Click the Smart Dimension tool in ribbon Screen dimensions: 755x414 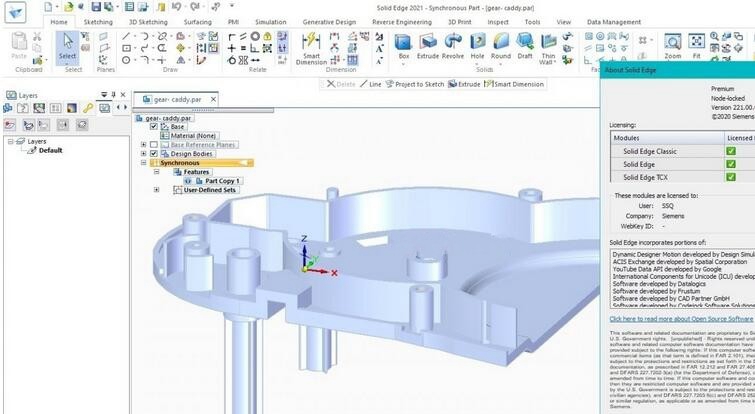[311, 49]
